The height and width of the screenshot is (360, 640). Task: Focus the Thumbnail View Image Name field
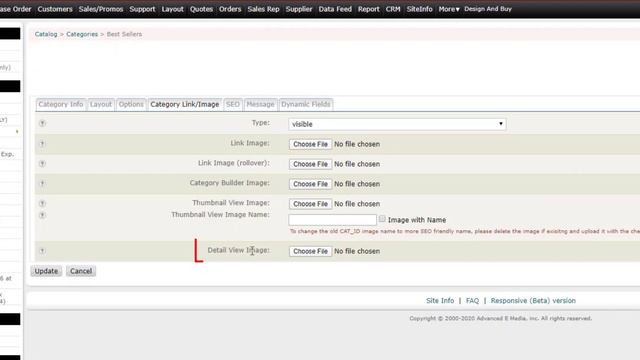point(332,220)
